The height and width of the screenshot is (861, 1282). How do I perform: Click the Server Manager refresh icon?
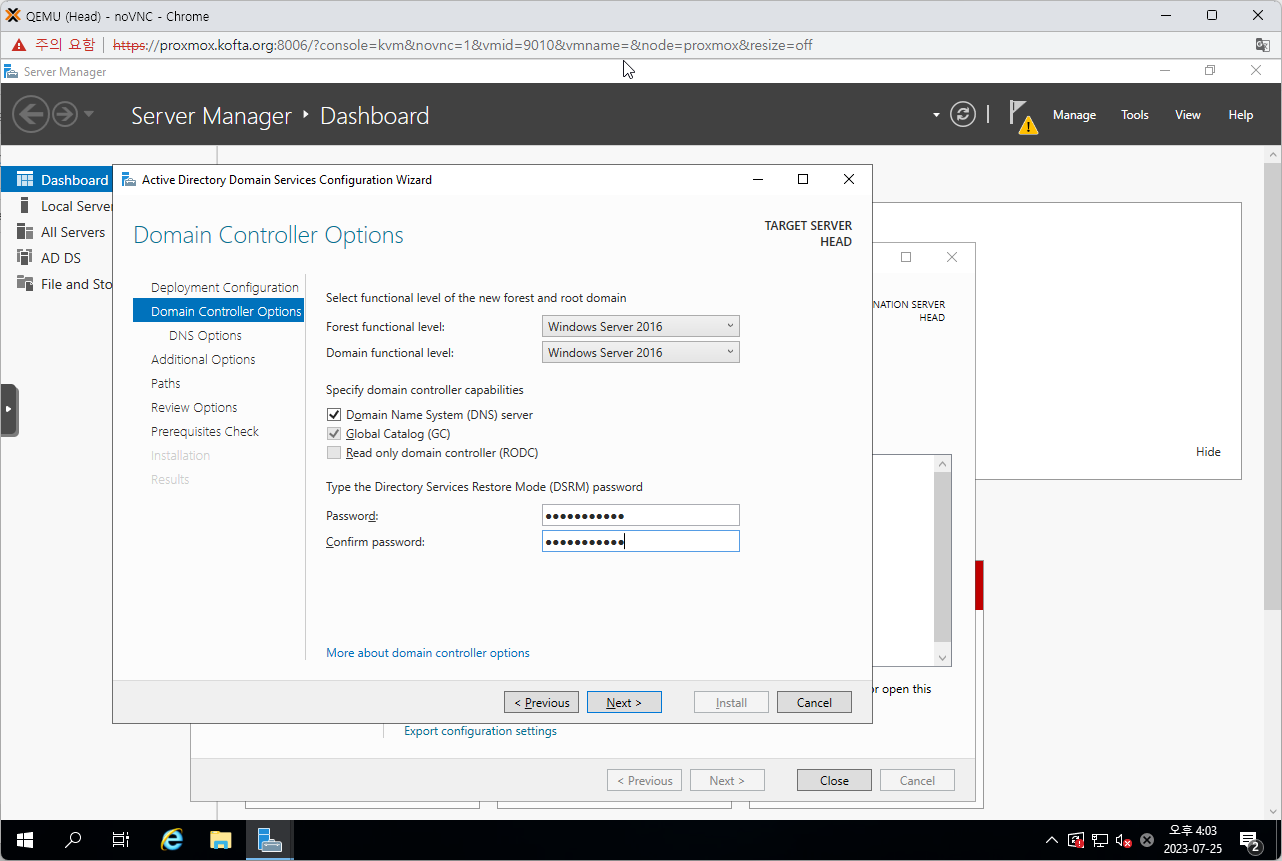[962, 114]
